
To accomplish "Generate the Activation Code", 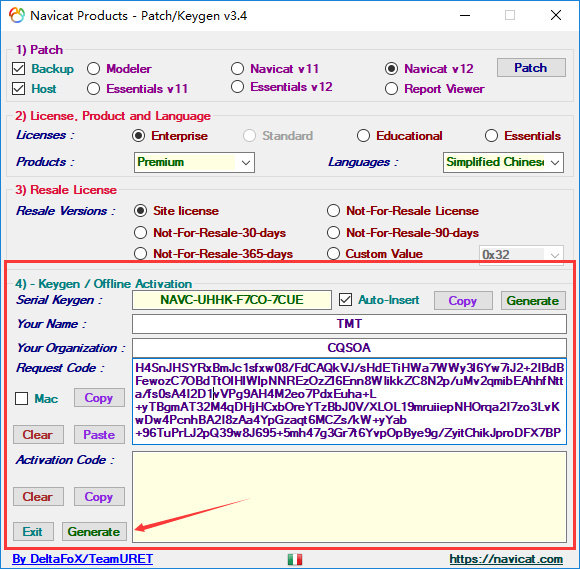I will pos(94,532).
